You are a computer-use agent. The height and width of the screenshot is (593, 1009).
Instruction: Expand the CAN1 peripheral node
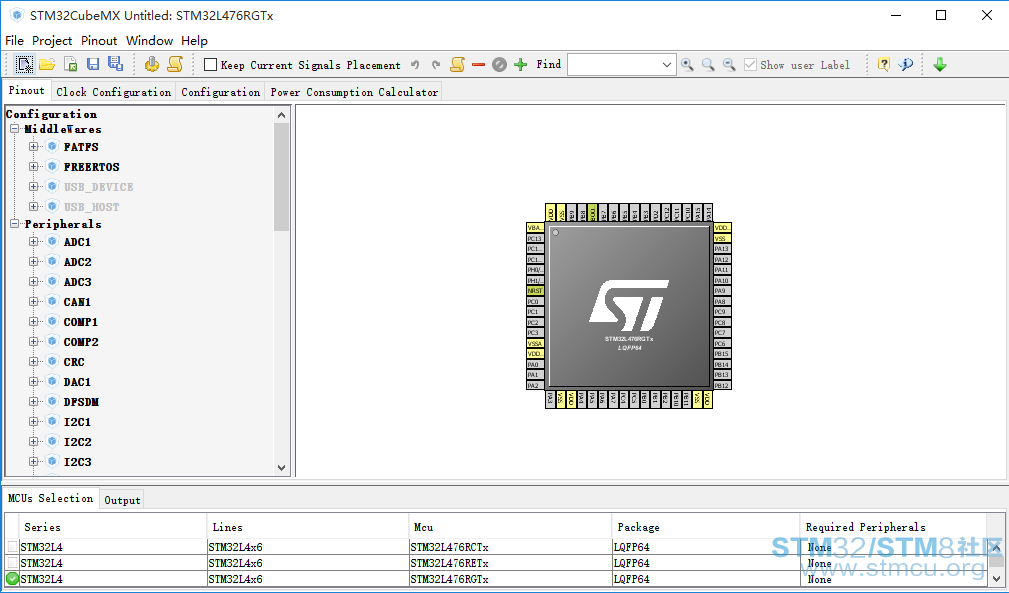click(33, 302)
